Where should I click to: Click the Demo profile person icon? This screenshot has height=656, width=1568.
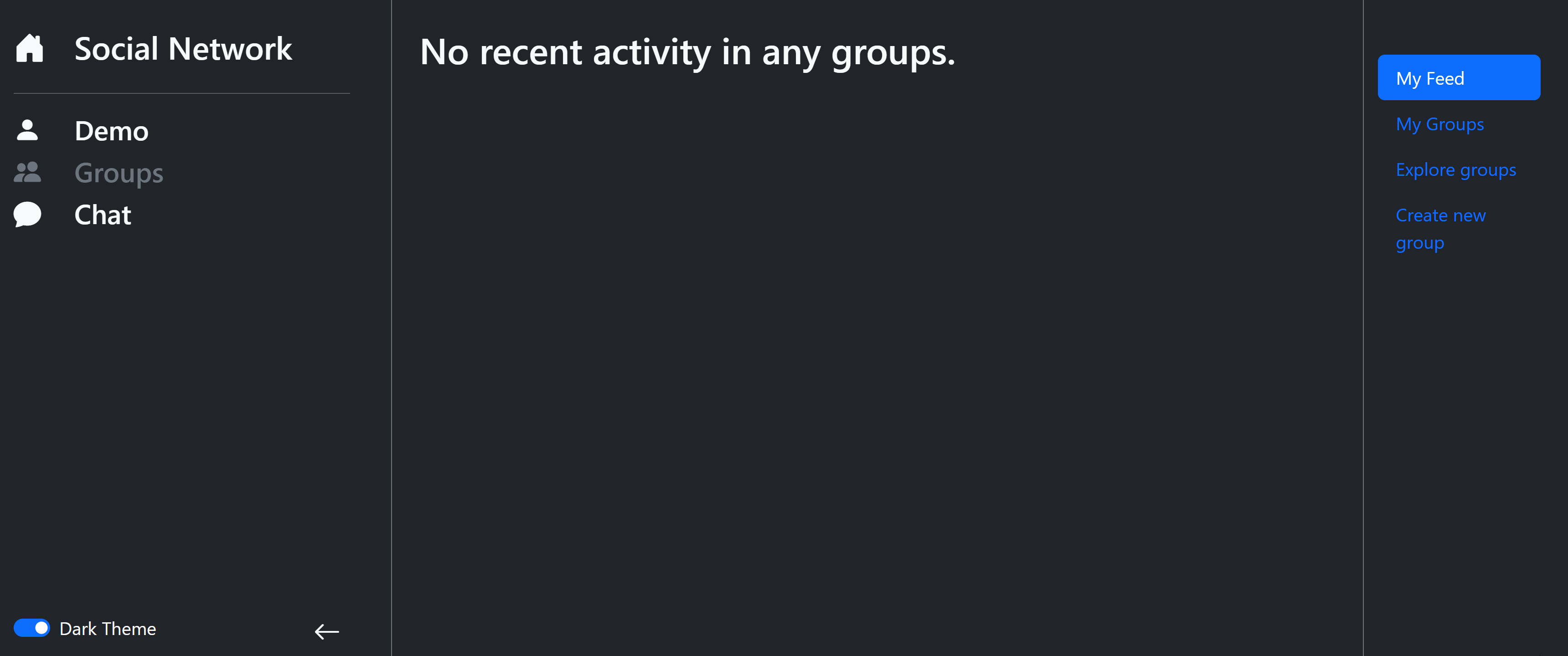pyautogui.click(x=27, y=130)
